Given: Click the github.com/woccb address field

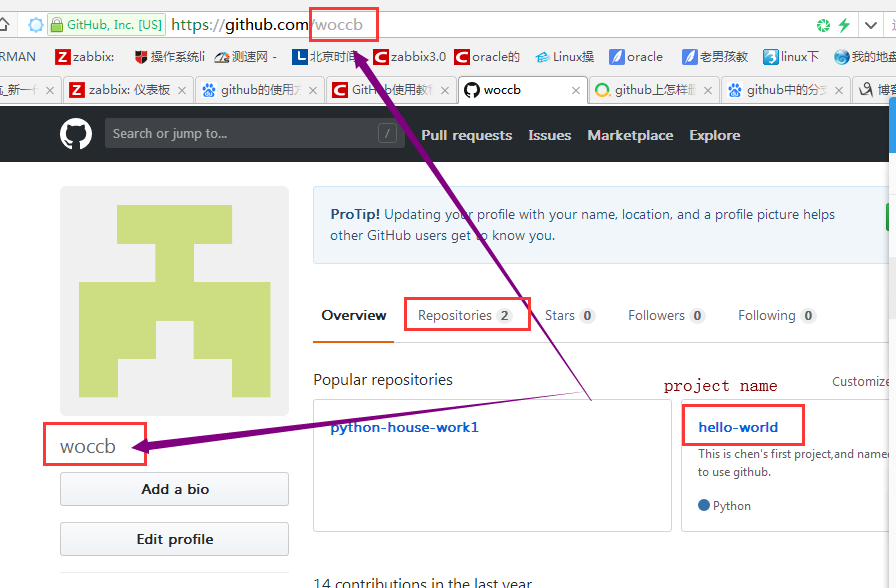Looking at the screenshot, I should pyautogui.click(x=267, y=25).
